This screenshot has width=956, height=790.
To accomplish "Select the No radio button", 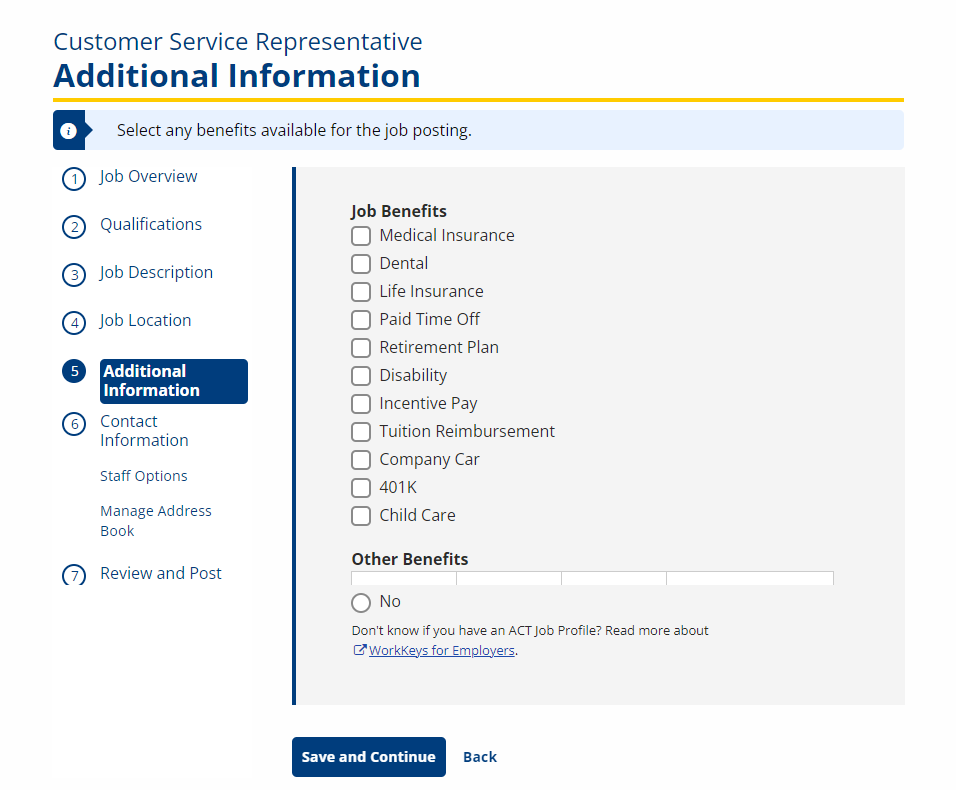I will point(361,603).
